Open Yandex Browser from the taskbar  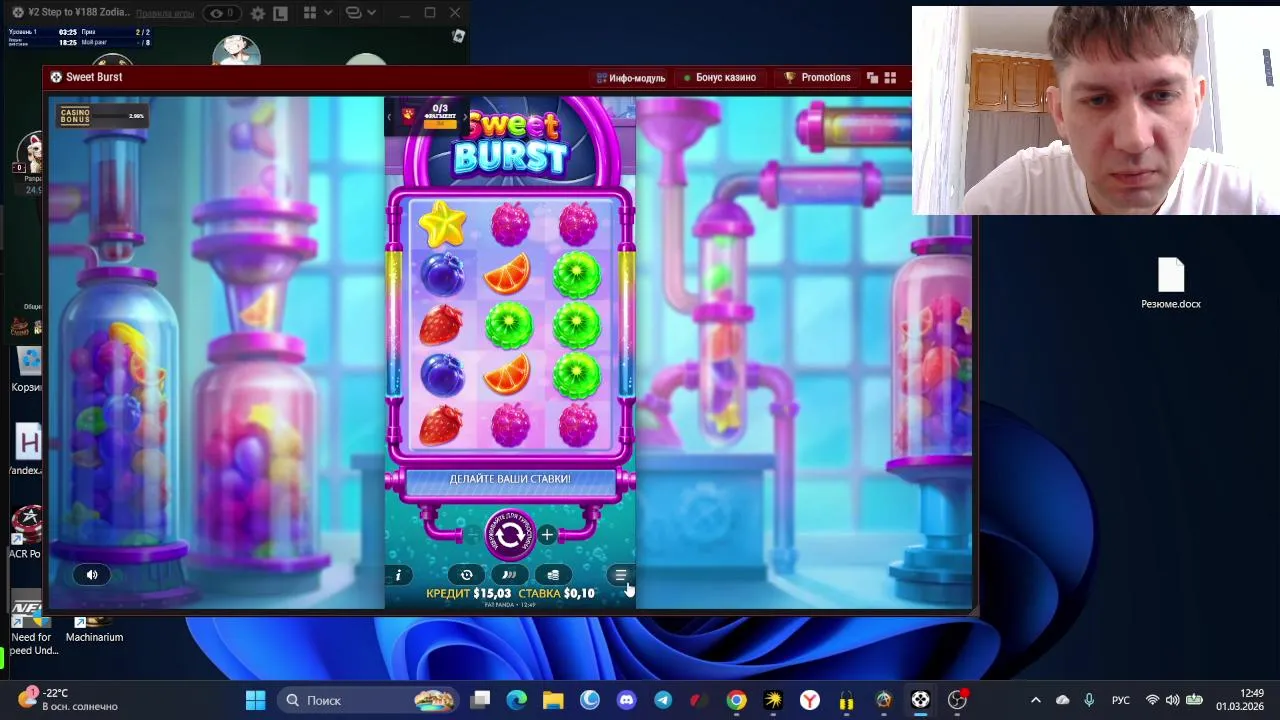coord(810,700)
